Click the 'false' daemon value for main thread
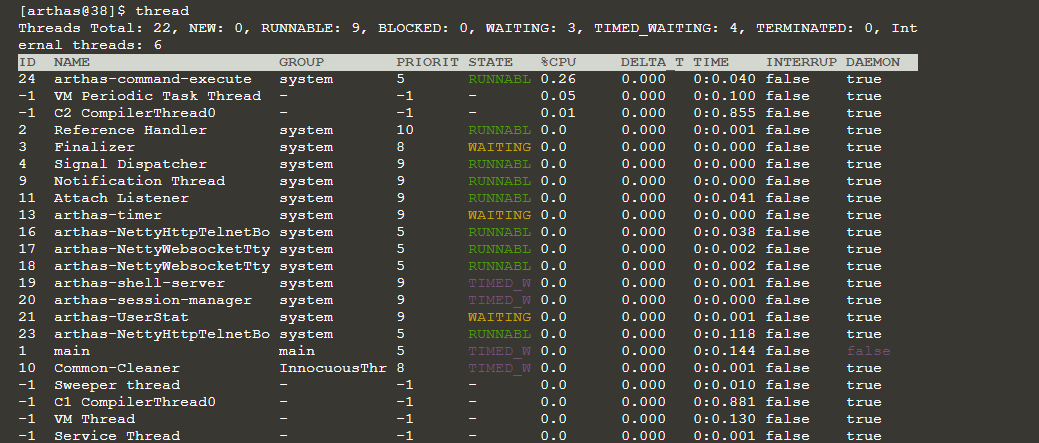 click(868, 351)
